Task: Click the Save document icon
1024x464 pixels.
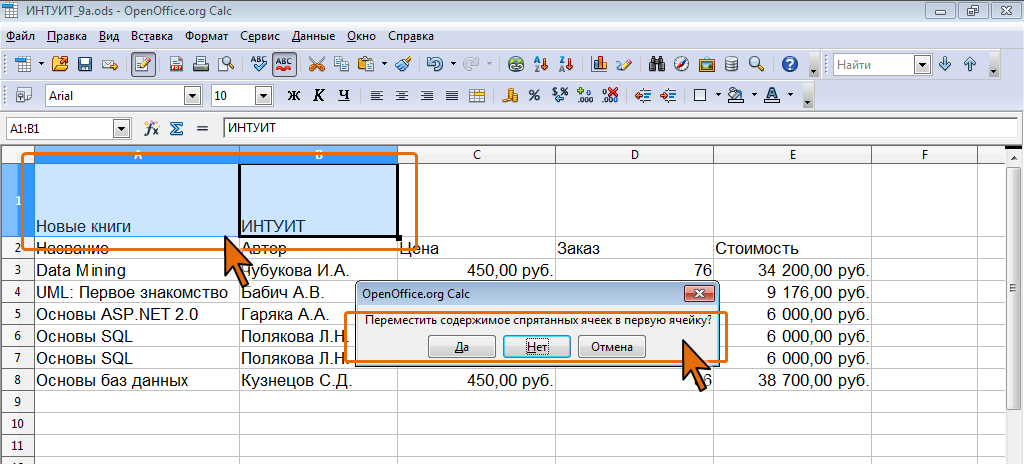Action: (85, 64)
